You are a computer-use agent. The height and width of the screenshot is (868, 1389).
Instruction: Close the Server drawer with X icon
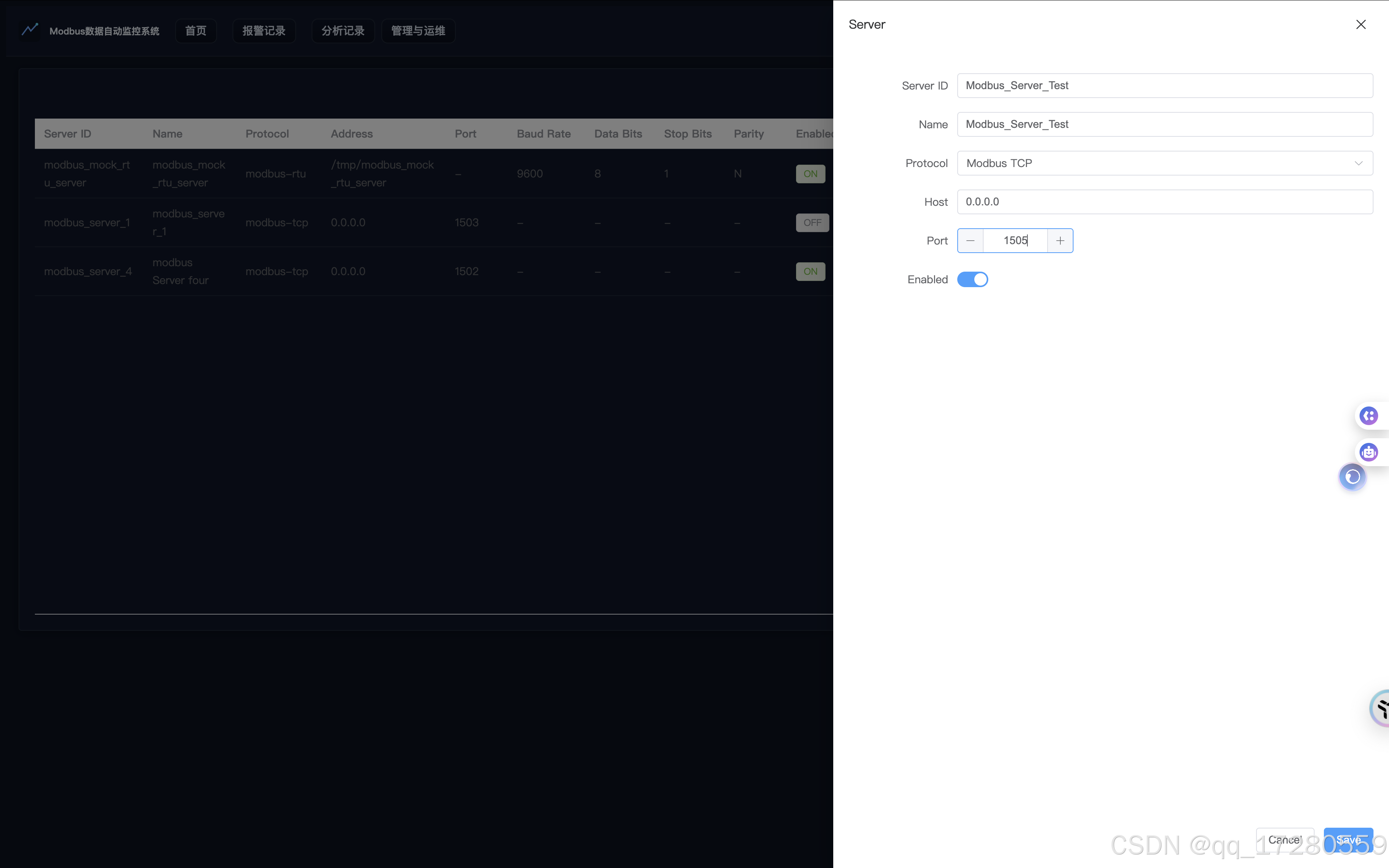[x=1360, y=25]
